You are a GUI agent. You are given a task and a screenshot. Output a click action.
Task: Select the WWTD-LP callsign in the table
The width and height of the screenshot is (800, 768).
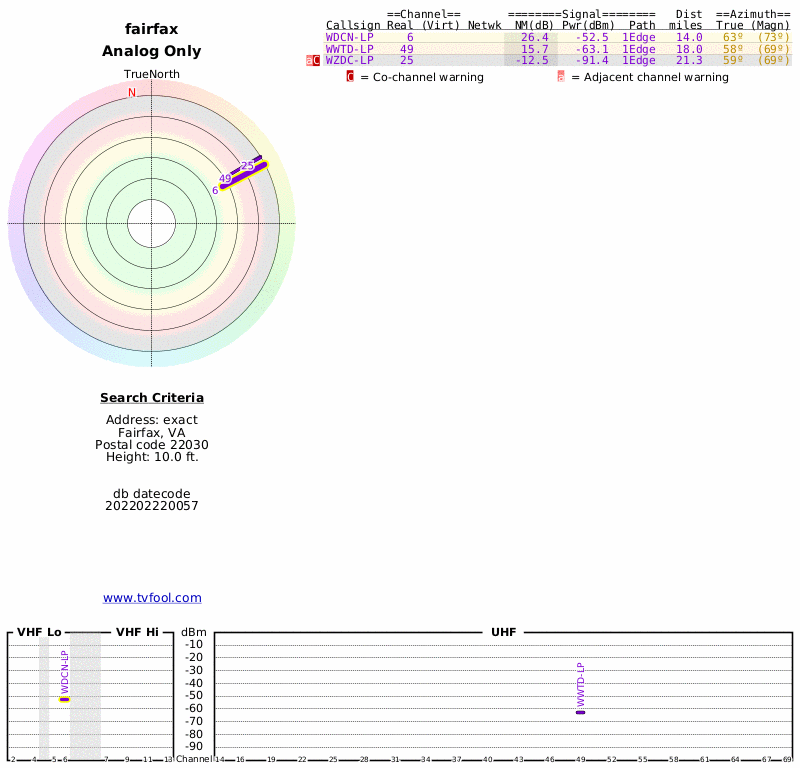click(350, 49)
